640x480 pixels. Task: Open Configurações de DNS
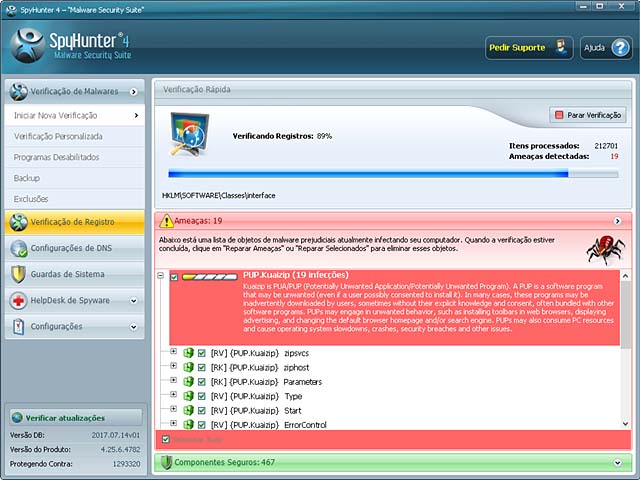tap(75, 248)
